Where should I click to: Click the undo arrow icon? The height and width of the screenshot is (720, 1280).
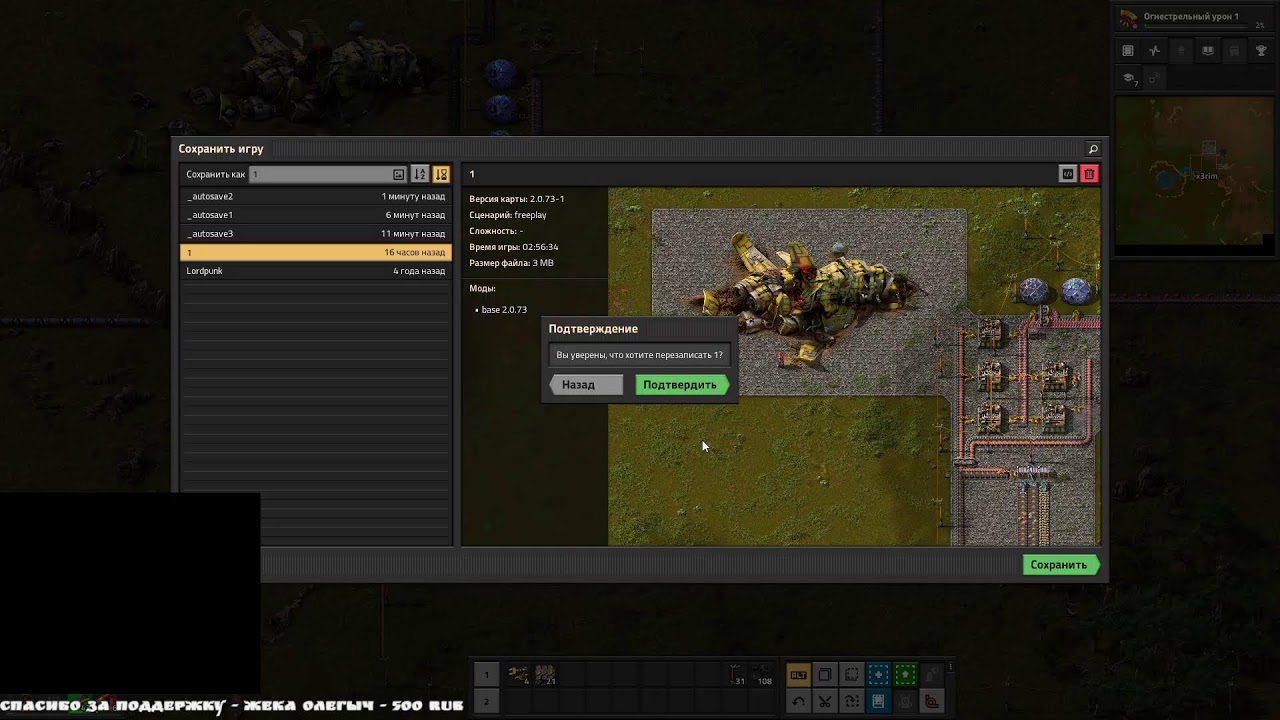coord(798,701)
